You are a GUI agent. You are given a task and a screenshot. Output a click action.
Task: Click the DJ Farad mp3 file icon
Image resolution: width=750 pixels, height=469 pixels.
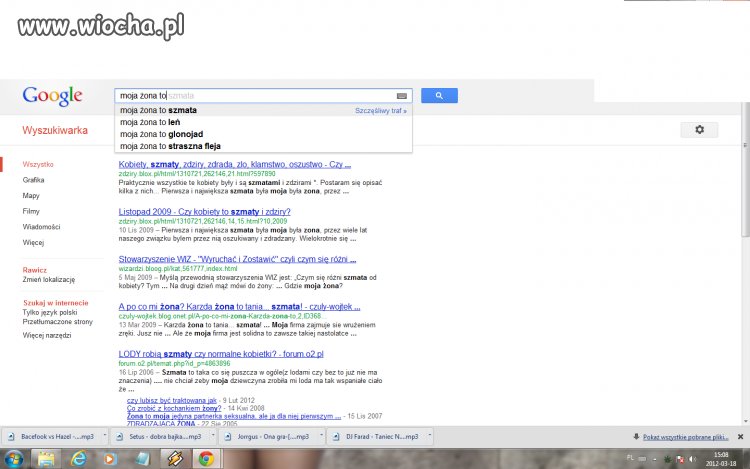coord(336,436)
